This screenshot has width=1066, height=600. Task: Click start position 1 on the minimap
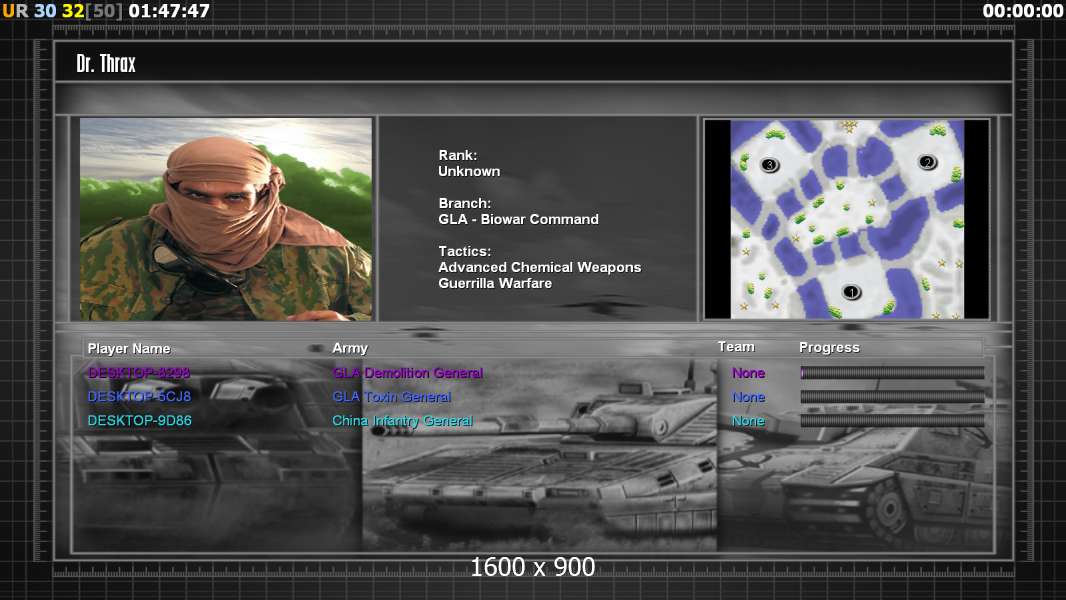pyautogui.click(x=851, y=292)
